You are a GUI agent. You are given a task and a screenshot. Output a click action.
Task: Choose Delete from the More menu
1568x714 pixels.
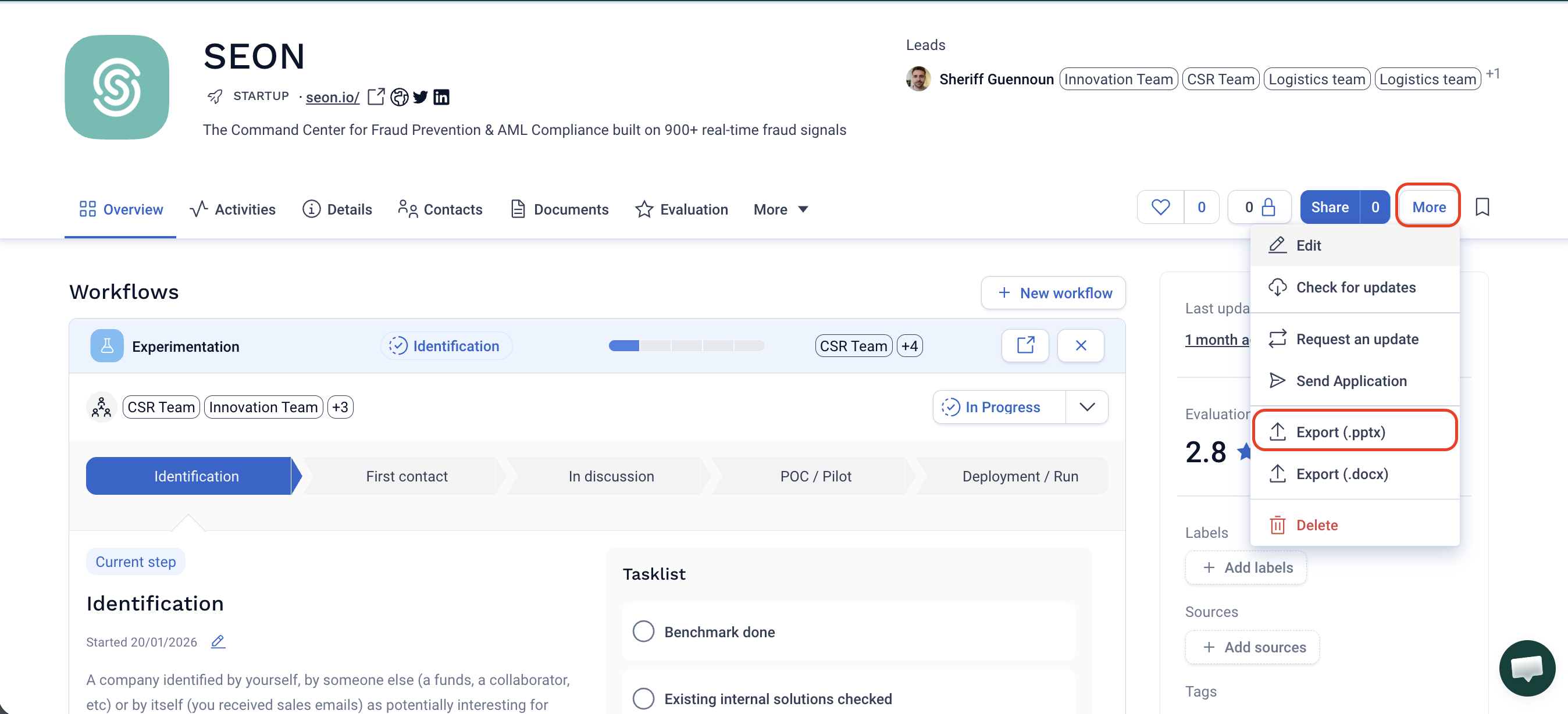[1355, 525]
